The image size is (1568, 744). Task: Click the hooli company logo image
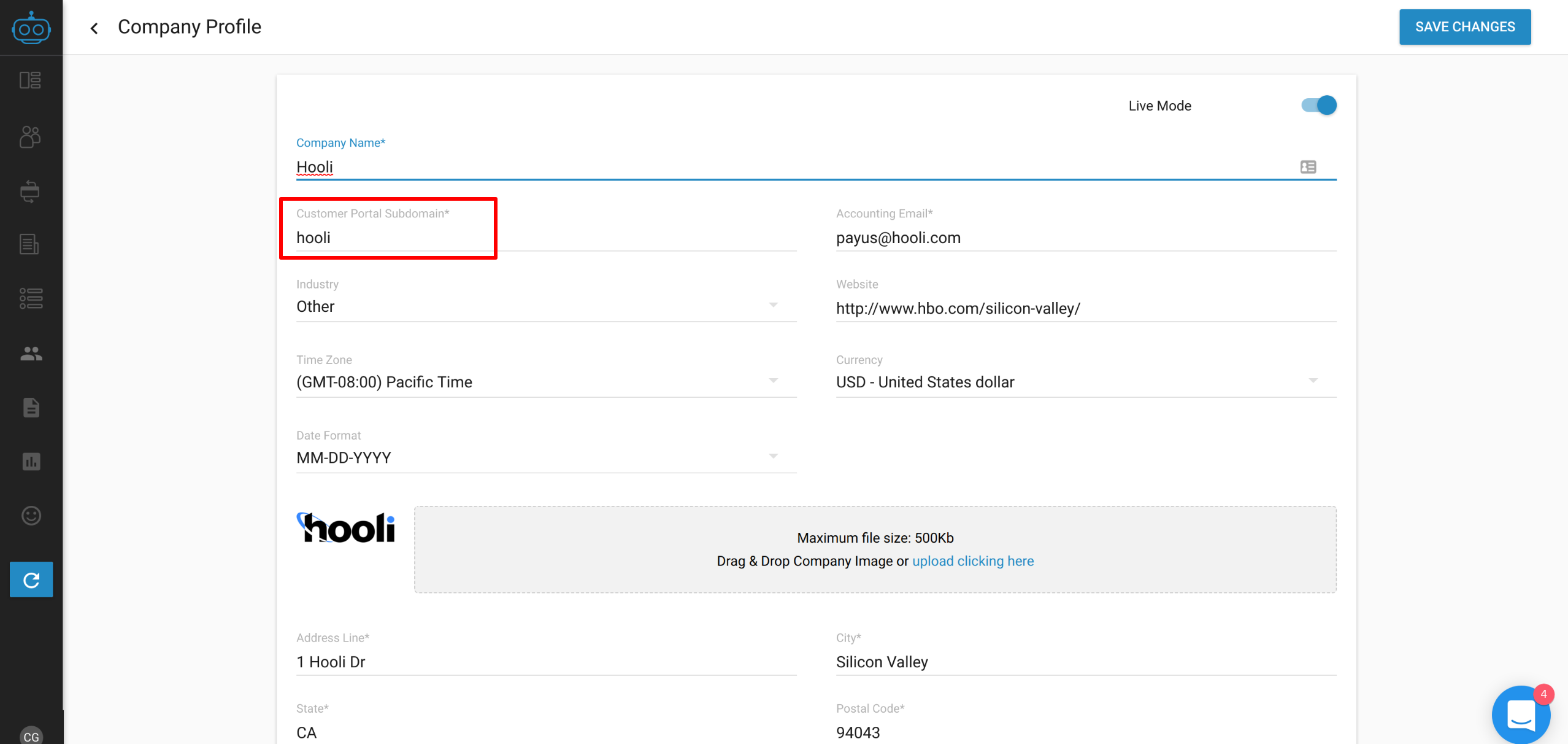[x=346, y=527]
